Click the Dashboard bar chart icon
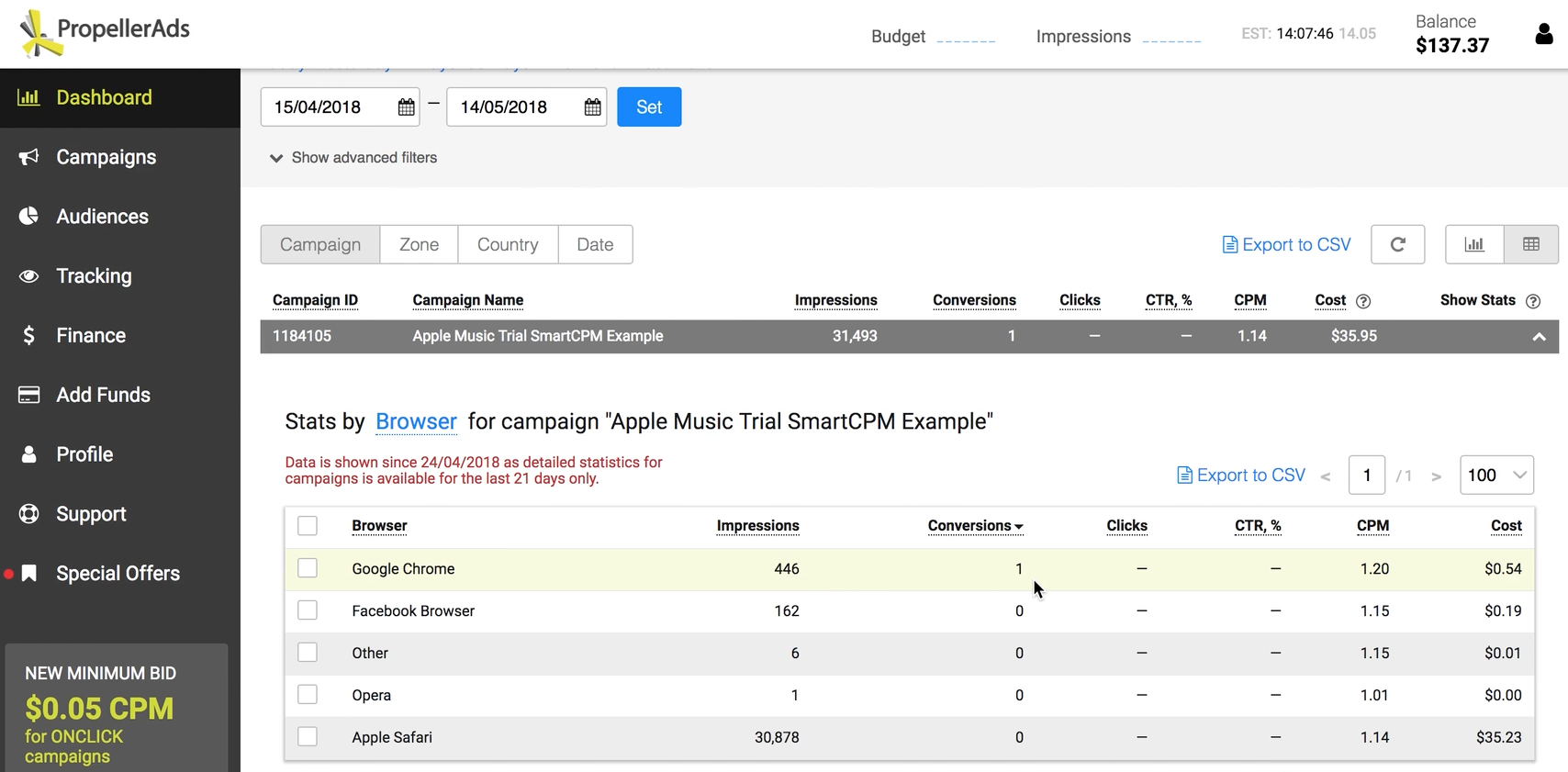 (x=28, y=97)
